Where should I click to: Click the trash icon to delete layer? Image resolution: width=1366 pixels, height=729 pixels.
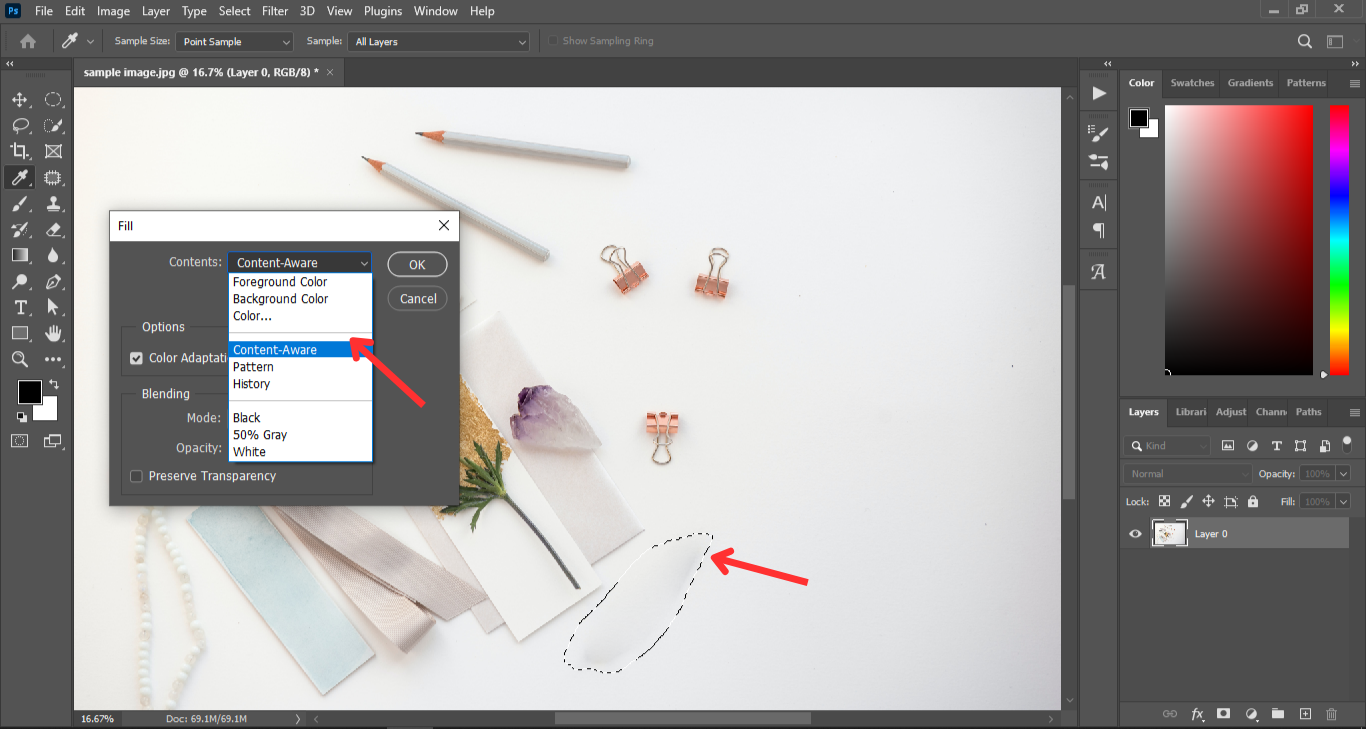pyautogui.click(x=1331, y=714)
